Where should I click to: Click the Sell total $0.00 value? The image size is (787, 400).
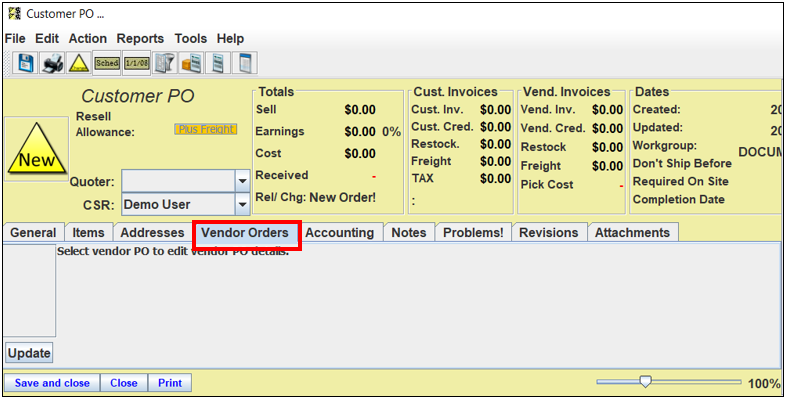(360, 110)
